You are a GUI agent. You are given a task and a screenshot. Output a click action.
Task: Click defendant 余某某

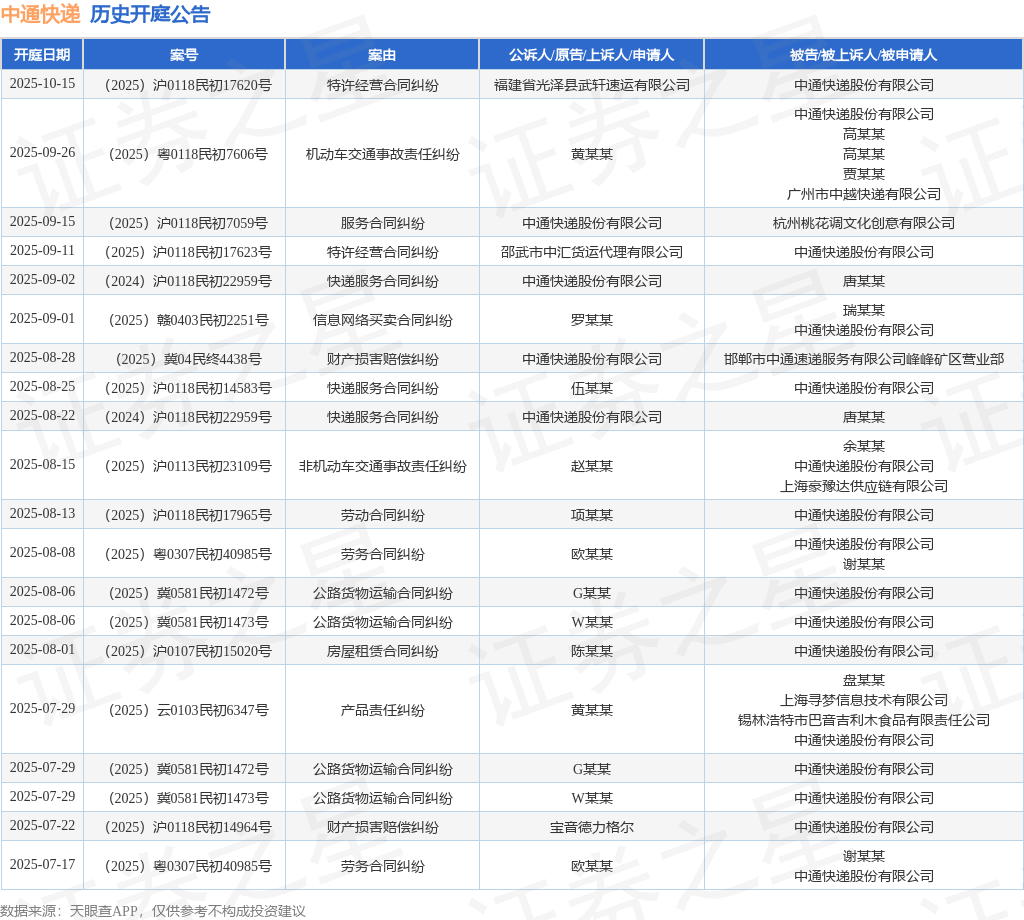(x=863, y=446)
